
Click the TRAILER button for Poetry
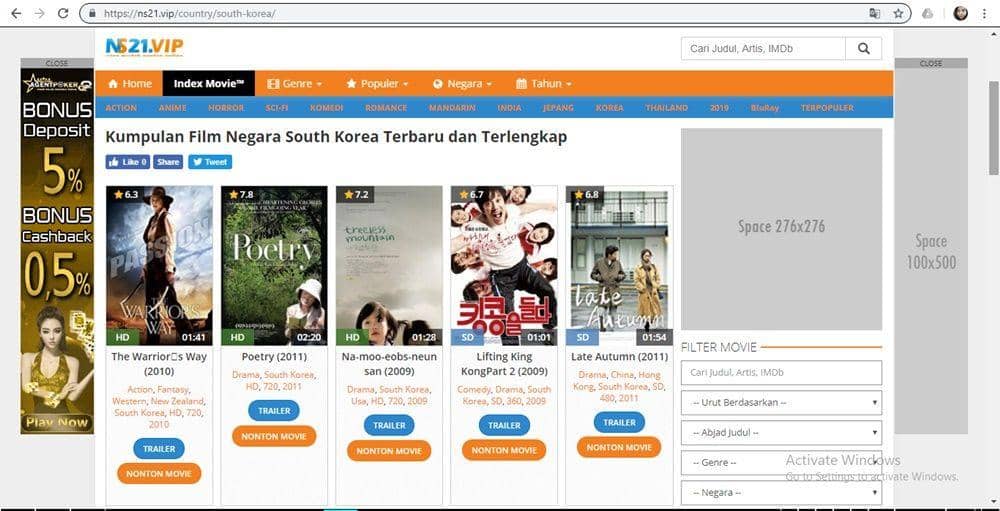tap(274, 410)
